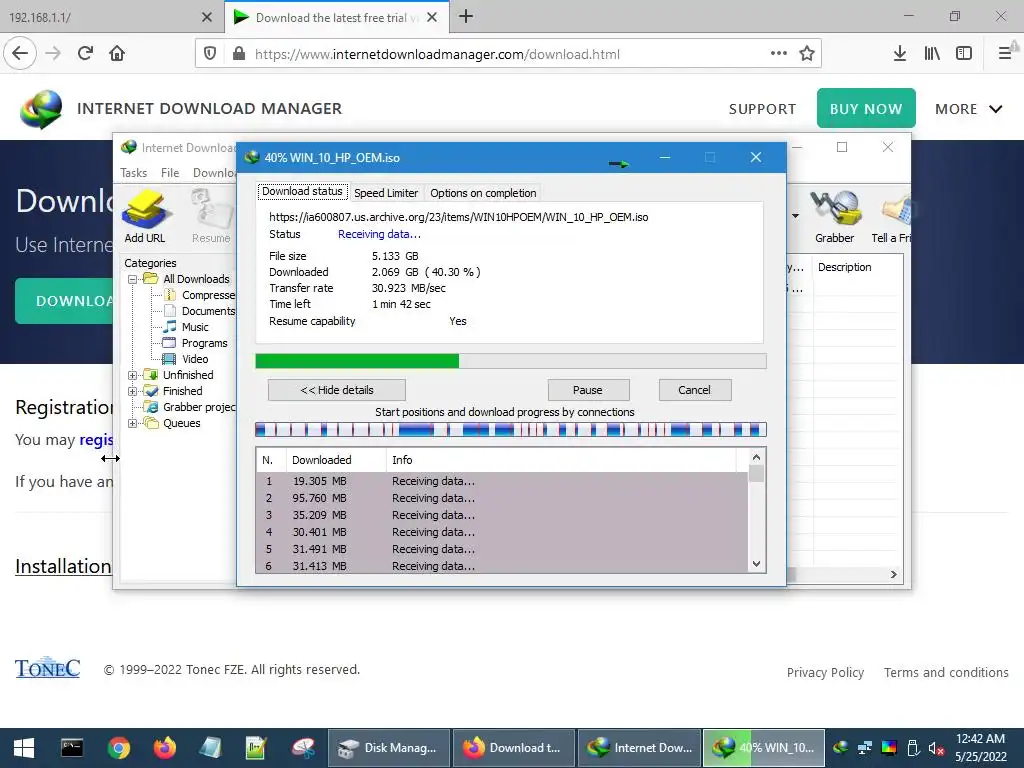Expand the Unfinished category node
1024x768 pixels.
pyautogui.click(x=133, y=376)
